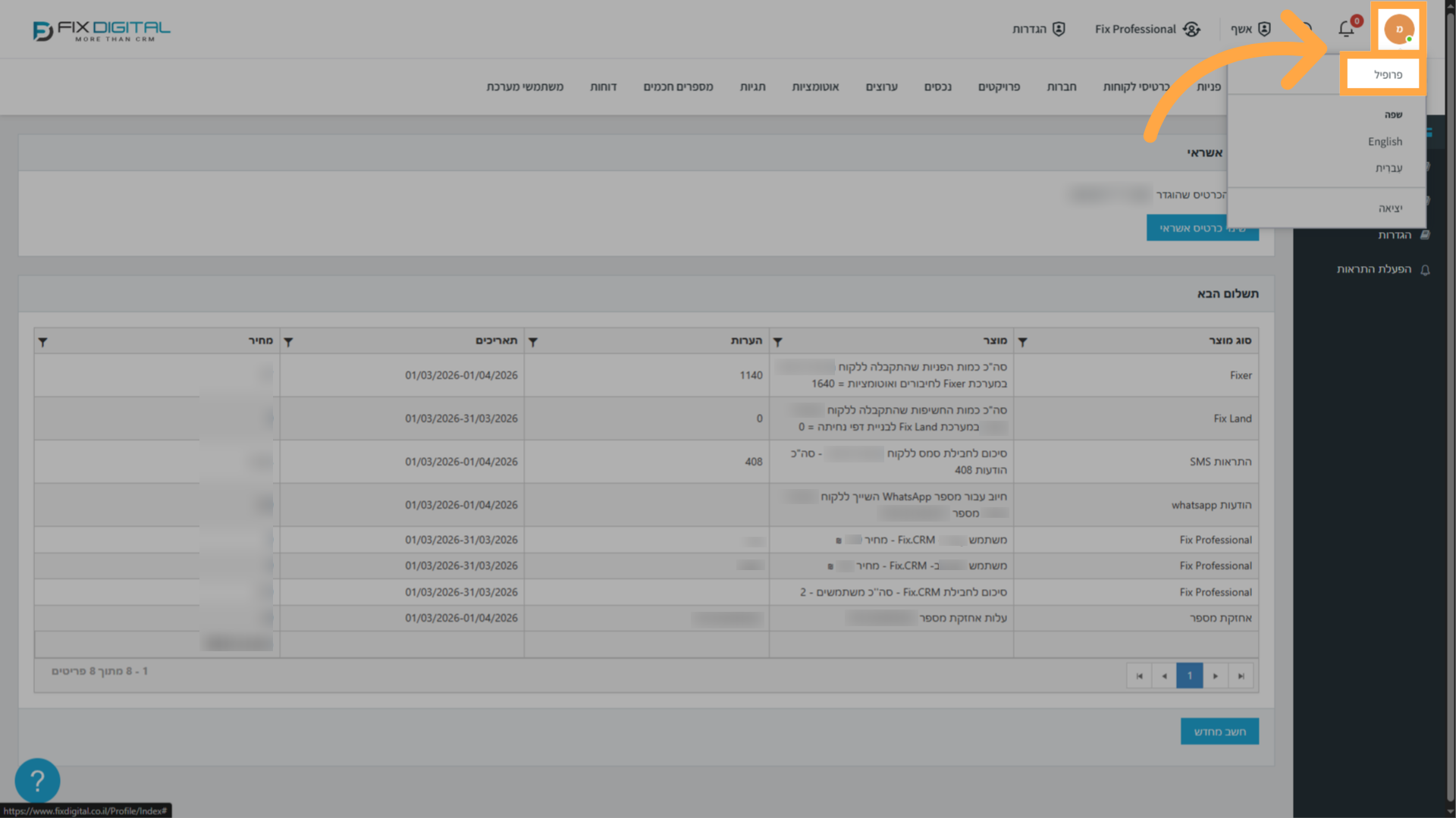
Task: Open the Fix Professional top bar shortcut
Action: [x=1147, y=29]
